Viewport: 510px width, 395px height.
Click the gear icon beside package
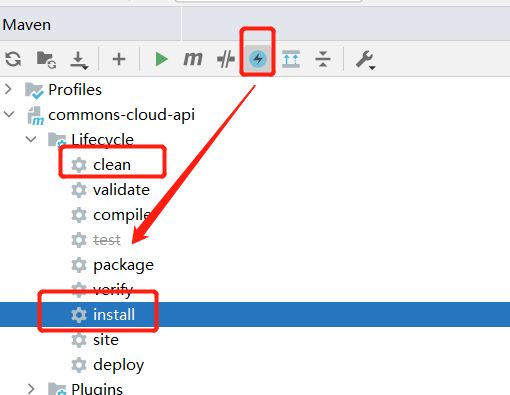pyautogui.click(x=79, y=265)
